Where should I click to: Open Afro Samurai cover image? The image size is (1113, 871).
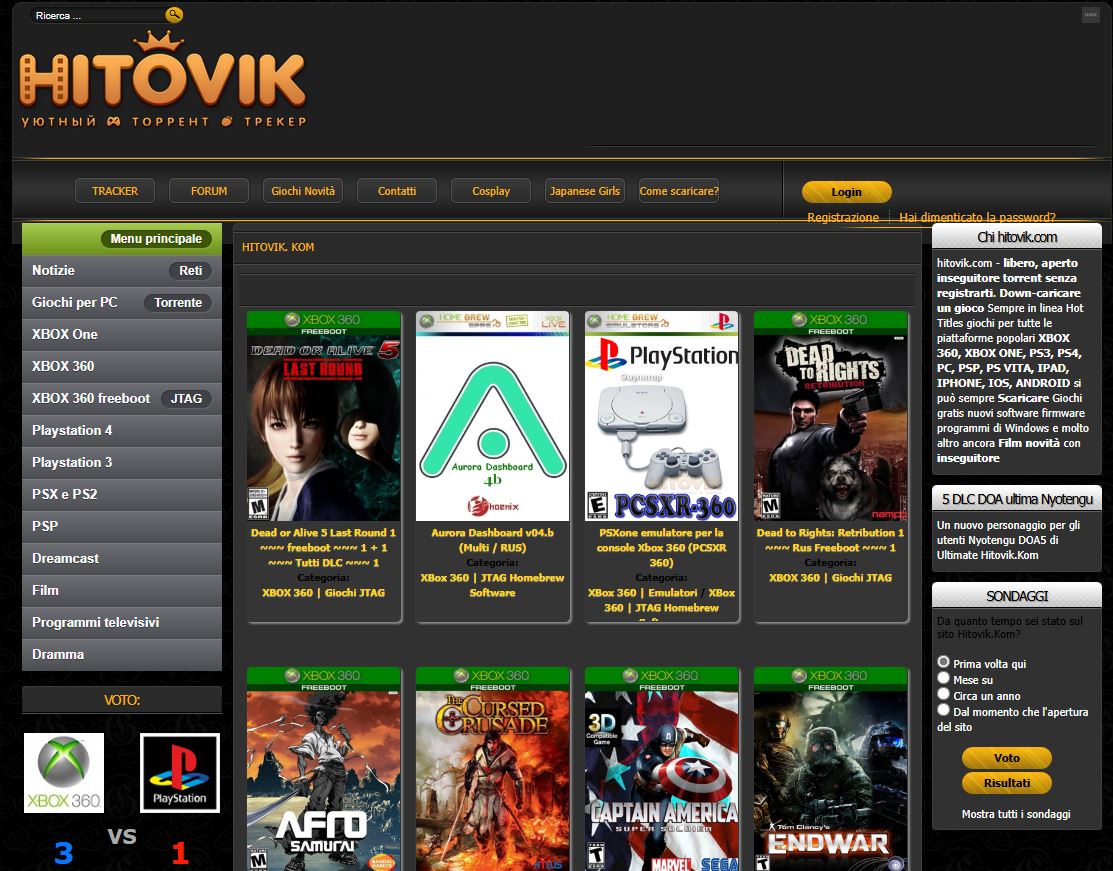(x=324, y=769)
